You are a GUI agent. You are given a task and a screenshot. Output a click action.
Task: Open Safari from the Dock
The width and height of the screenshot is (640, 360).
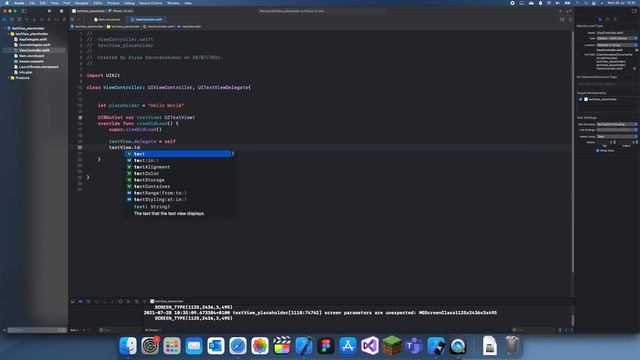(238, 346)
